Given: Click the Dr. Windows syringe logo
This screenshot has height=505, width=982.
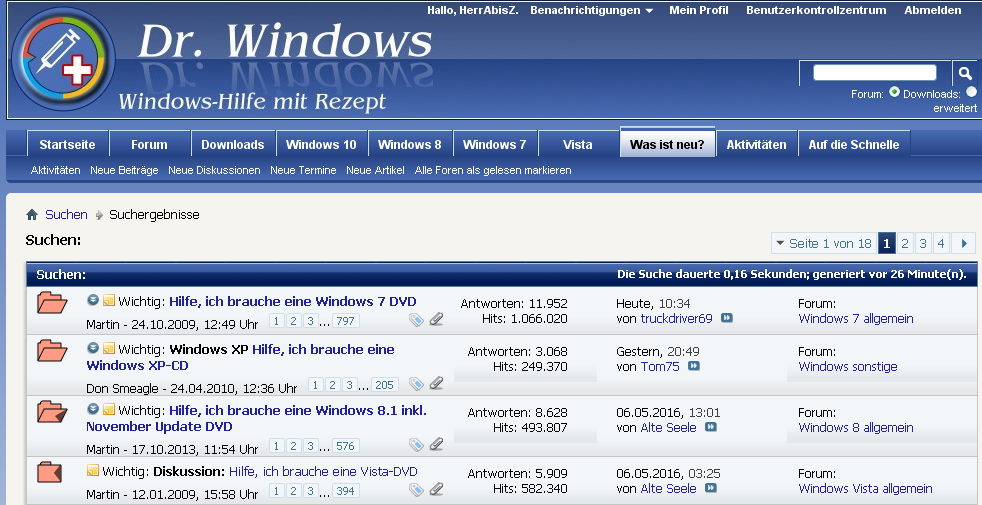Looking at the screenshot, I should point(63,59).
